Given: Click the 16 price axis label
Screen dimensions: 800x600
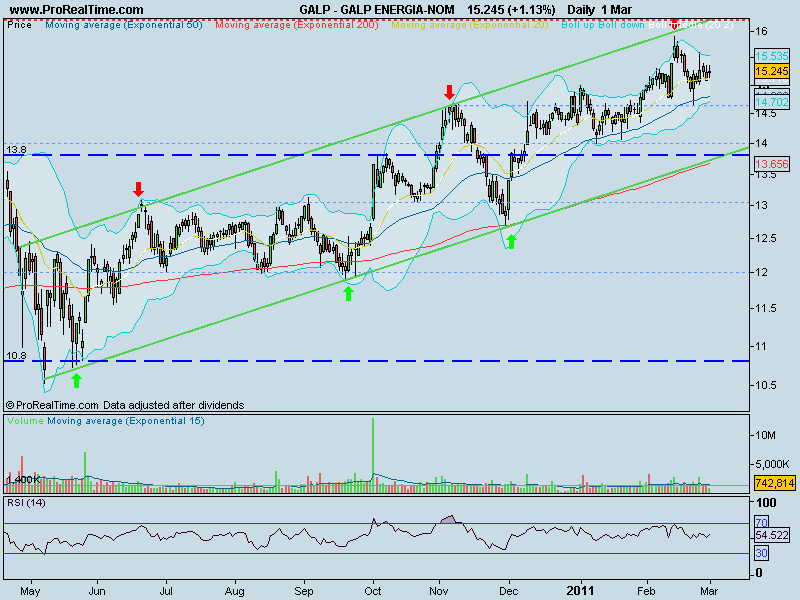Looking at the screenshot, I should click(x=761, y=31).
